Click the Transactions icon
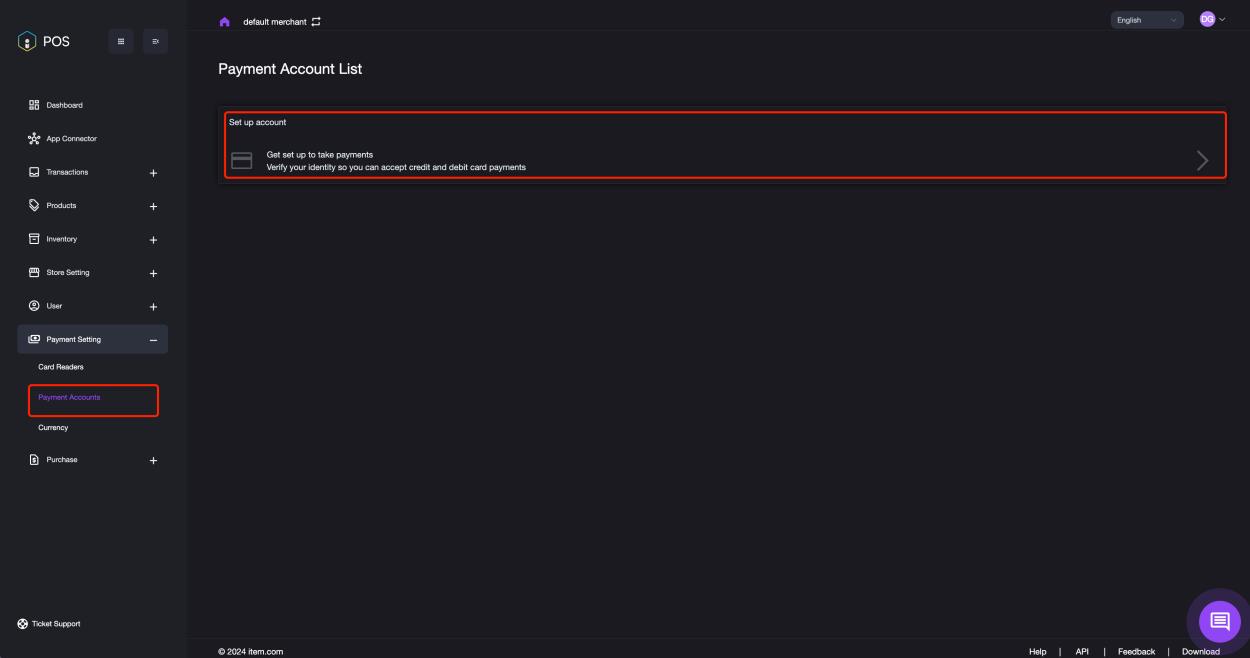 pyautogui.click(x=33, y=171)
